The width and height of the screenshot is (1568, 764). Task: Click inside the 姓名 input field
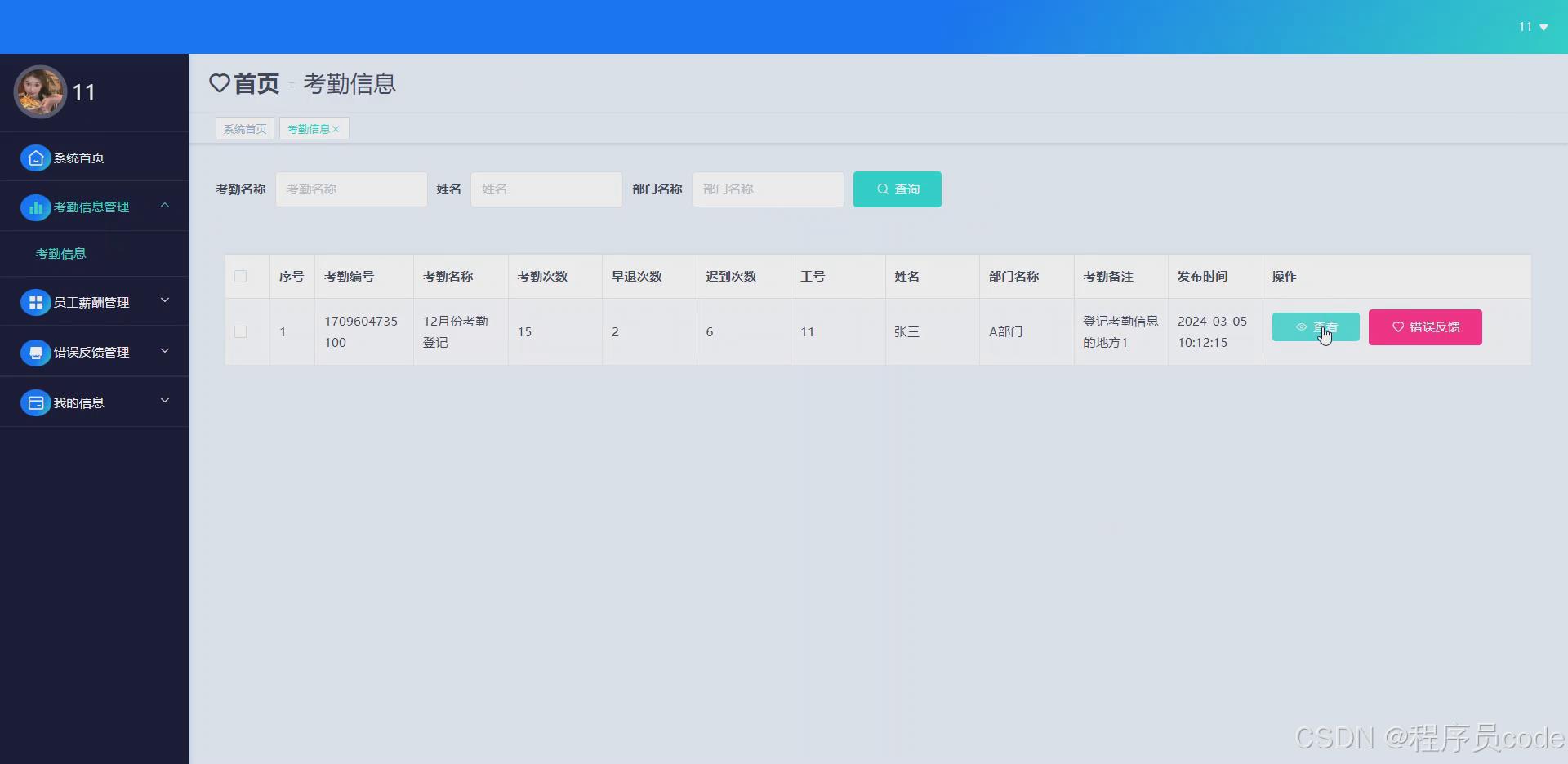click(546, 189)
